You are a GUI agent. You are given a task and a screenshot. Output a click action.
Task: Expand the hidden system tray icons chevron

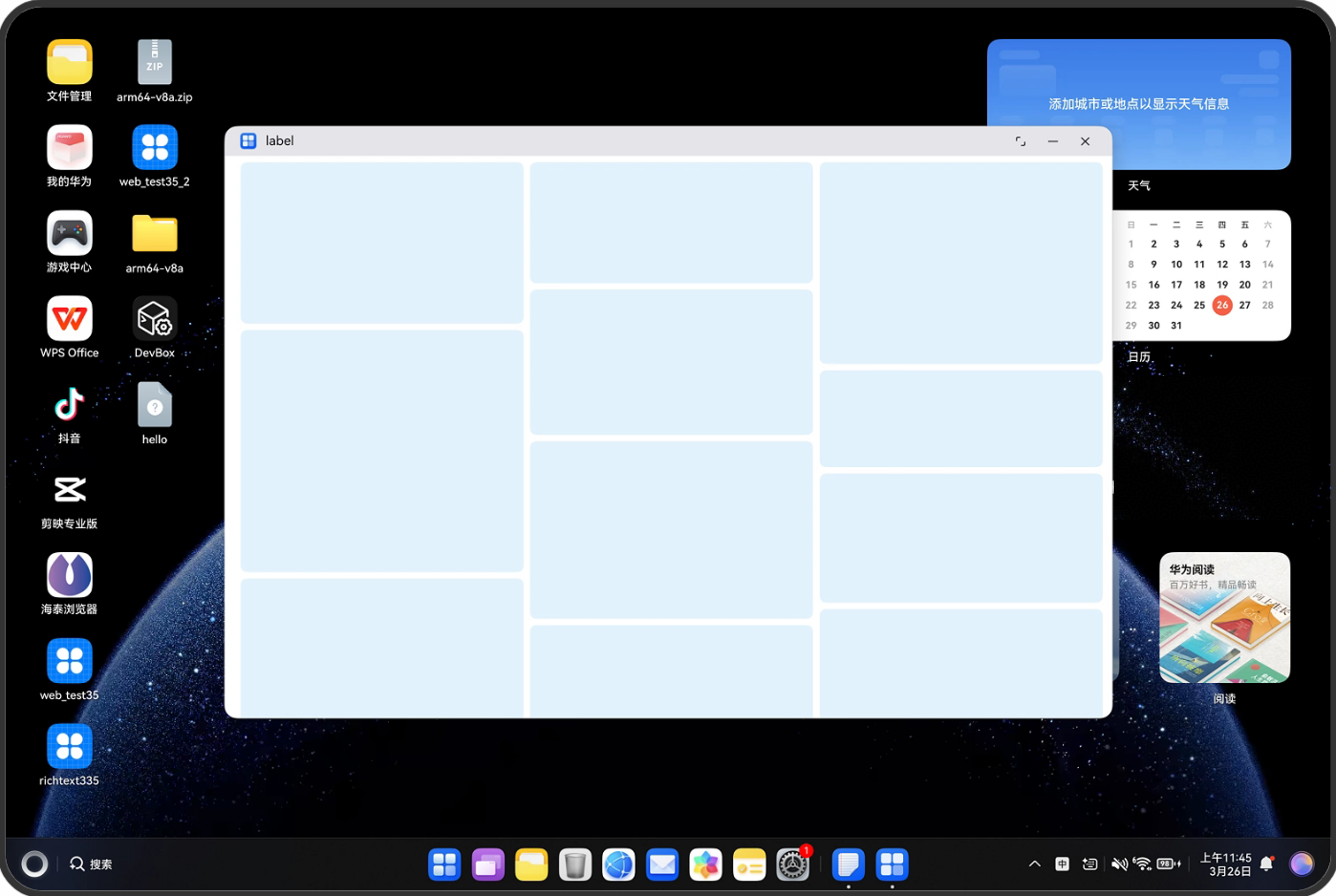(1034, 864)
